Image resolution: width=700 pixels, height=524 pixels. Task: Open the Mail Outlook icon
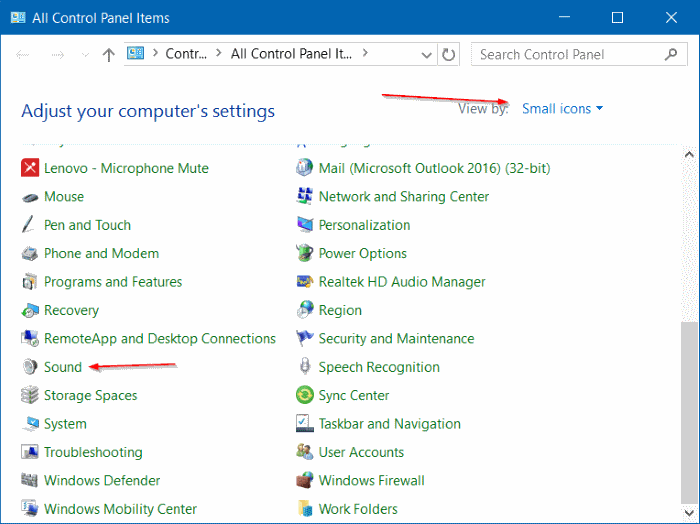304,168
